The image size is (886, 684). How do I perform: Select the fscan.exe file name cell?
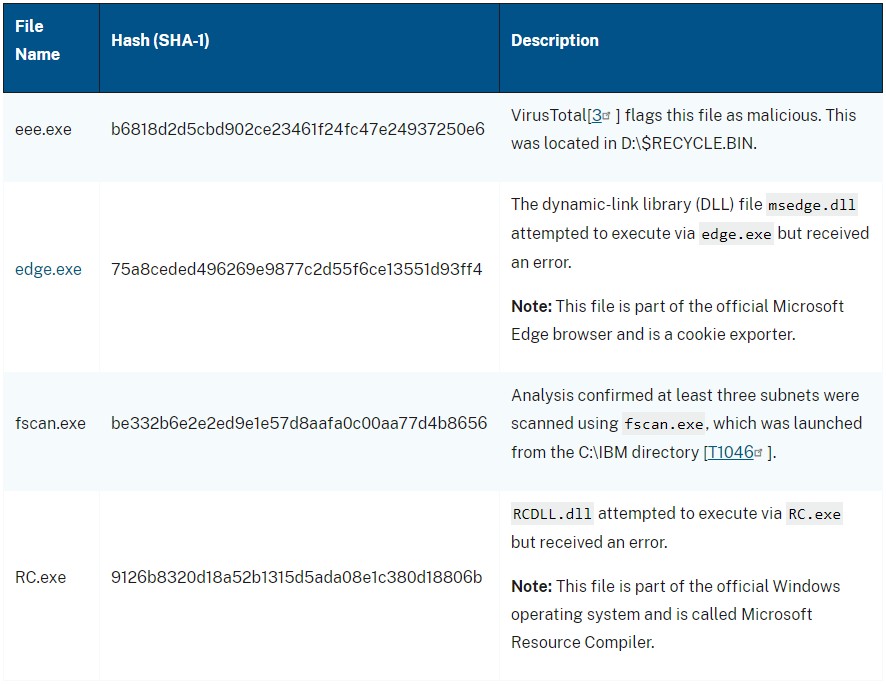[x=50, y=423]
